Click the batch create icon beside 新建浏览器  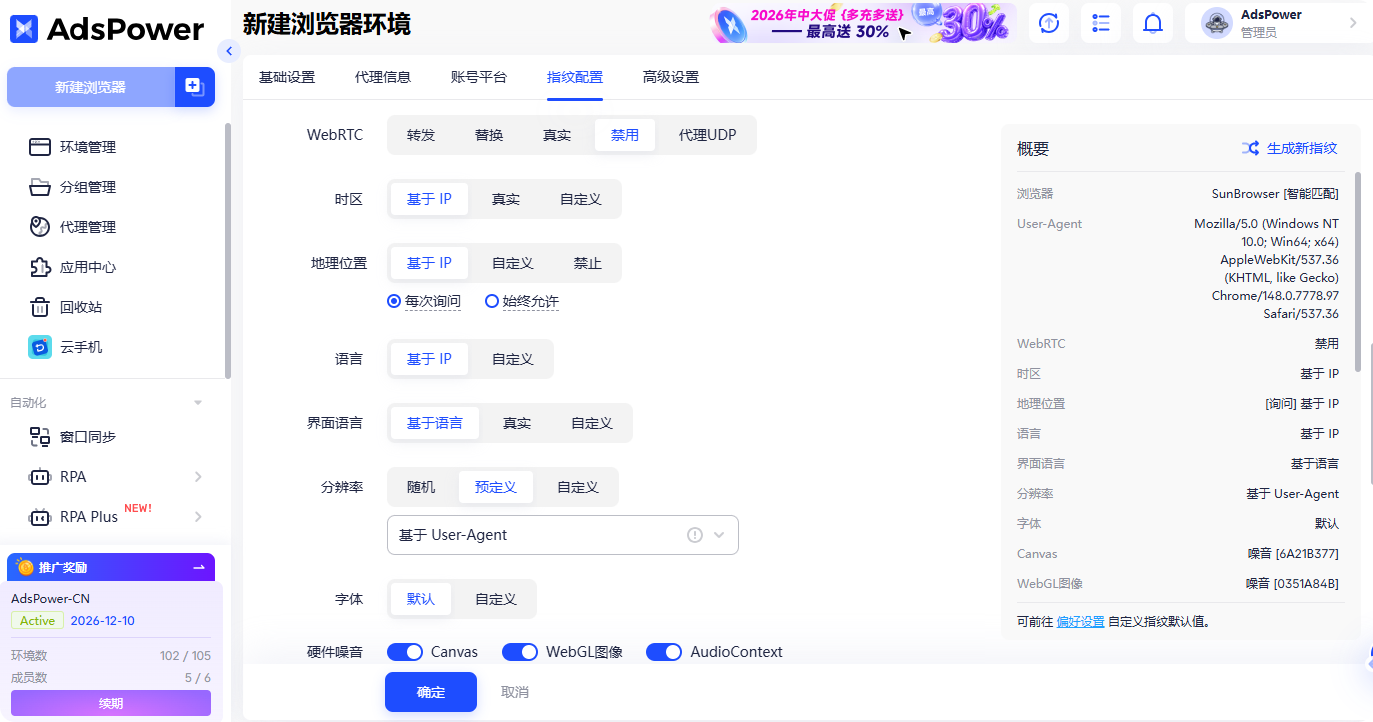(194, 87)
